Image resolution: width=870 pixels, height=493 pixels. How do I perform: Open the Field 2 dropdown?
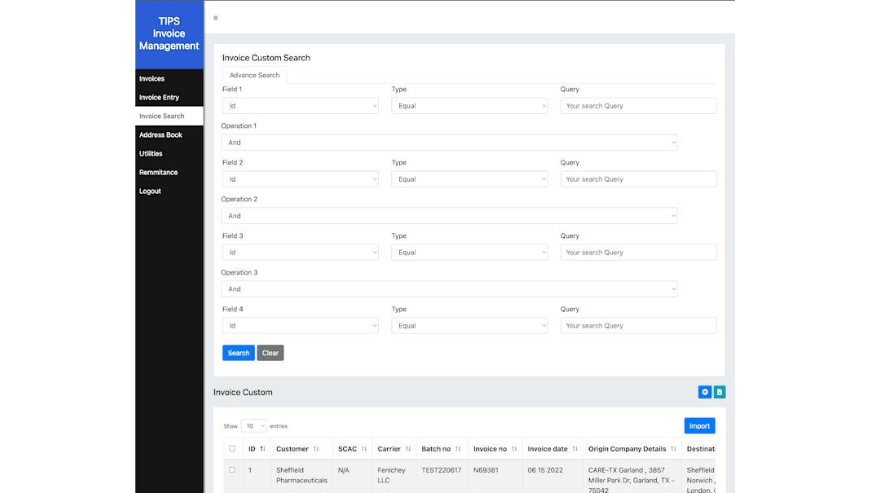(x=300, y=179)
